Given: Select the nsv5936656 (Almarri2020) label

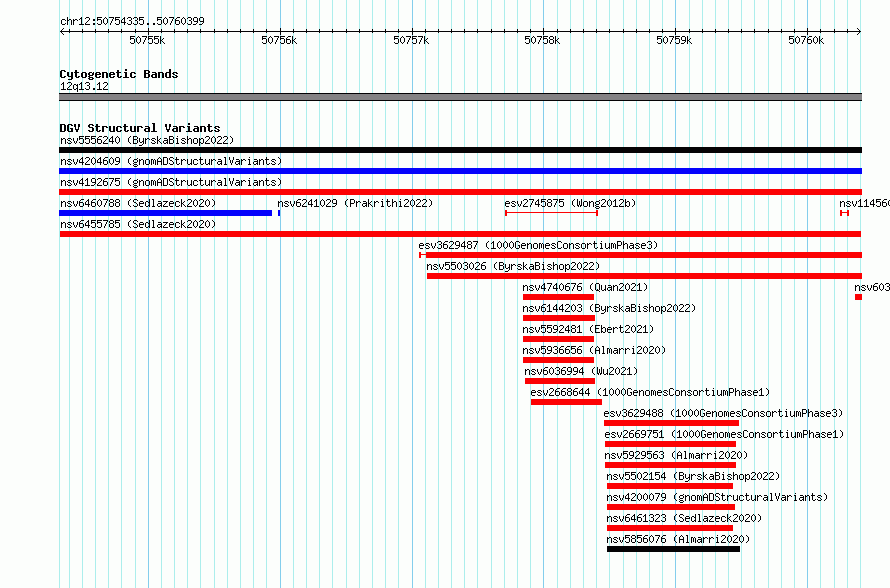Looking at the screenshot, I should (x=594, y=350).
